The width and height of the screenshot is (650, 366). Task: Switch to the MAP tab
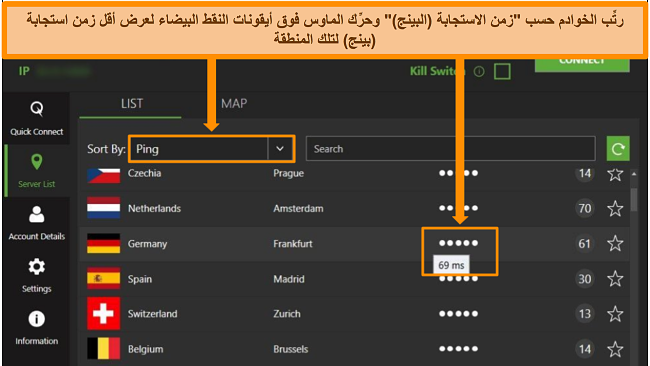[234, 104]
